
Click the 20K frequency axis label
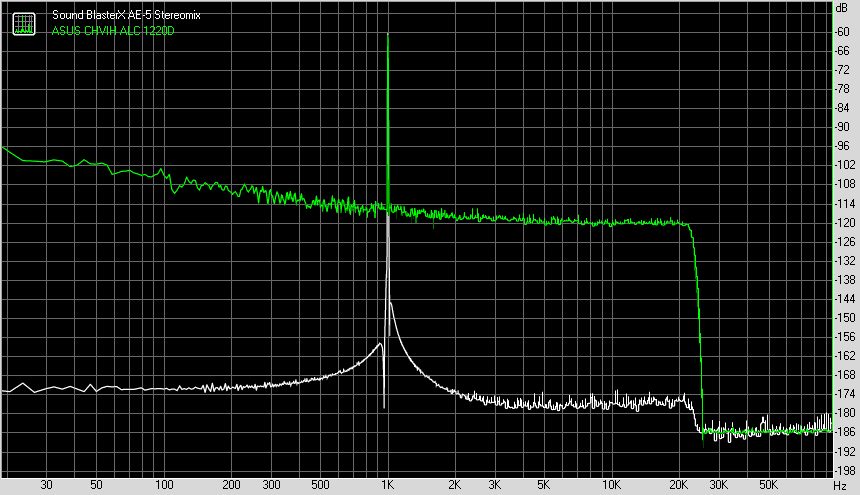click(678, 485)
